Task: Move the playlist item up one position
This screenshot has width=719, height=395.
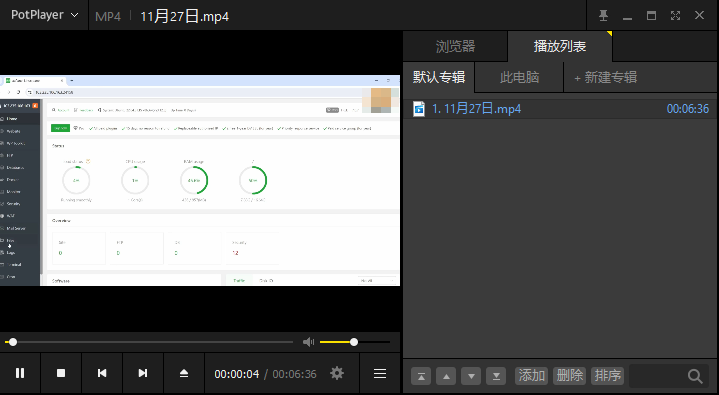Action: pos(446,376)
